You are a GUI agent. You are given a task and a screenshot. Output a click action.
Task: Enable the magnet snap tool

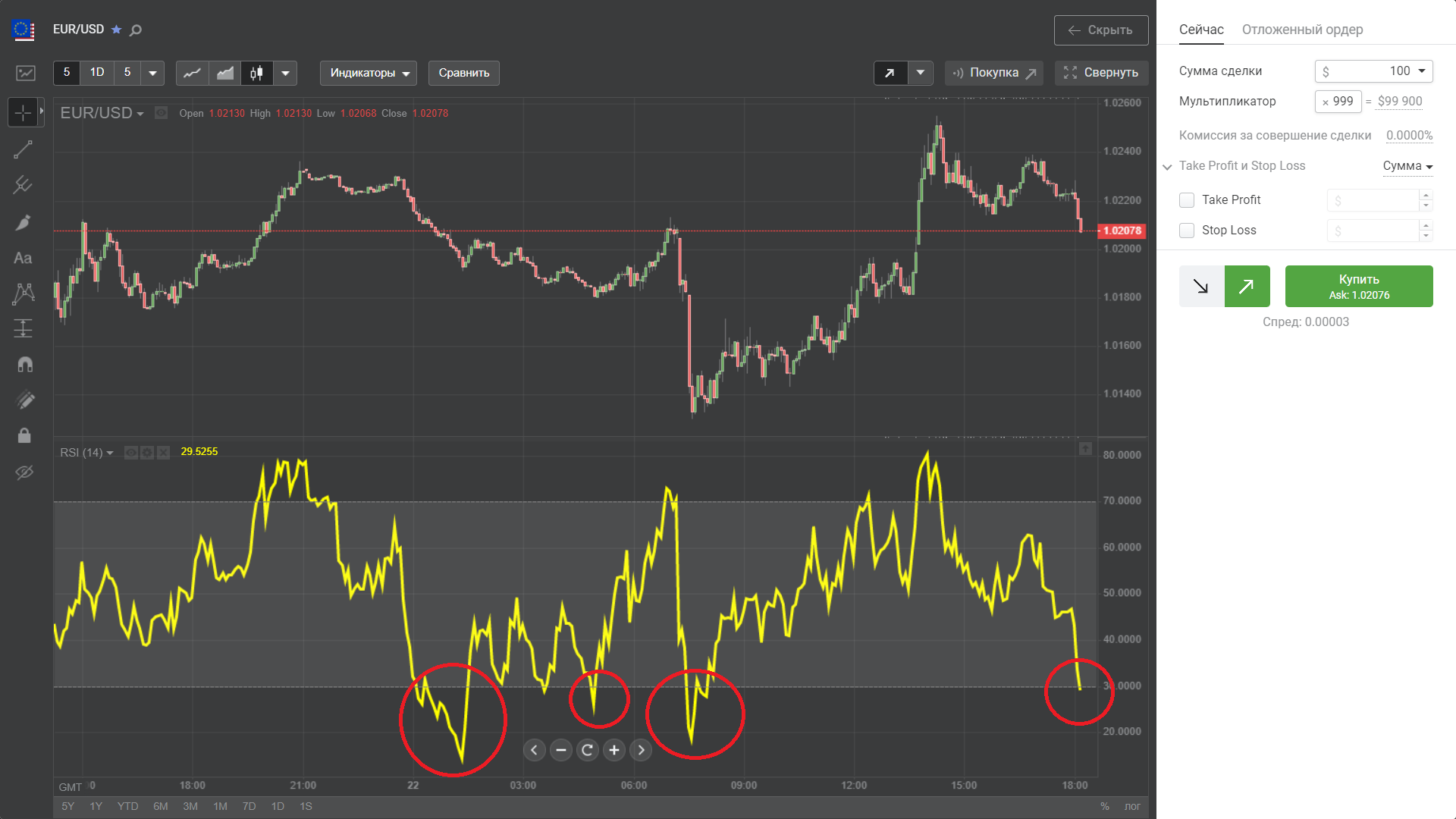point(24,365)
